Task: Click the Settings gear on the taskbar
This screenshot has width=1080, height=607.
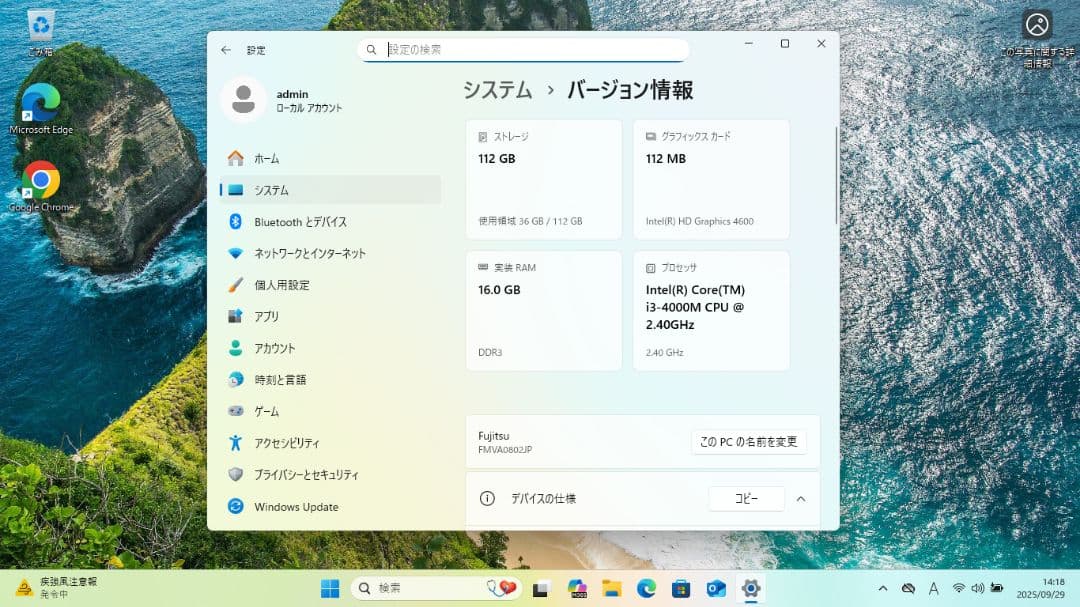Action: (x=751, y=588)
